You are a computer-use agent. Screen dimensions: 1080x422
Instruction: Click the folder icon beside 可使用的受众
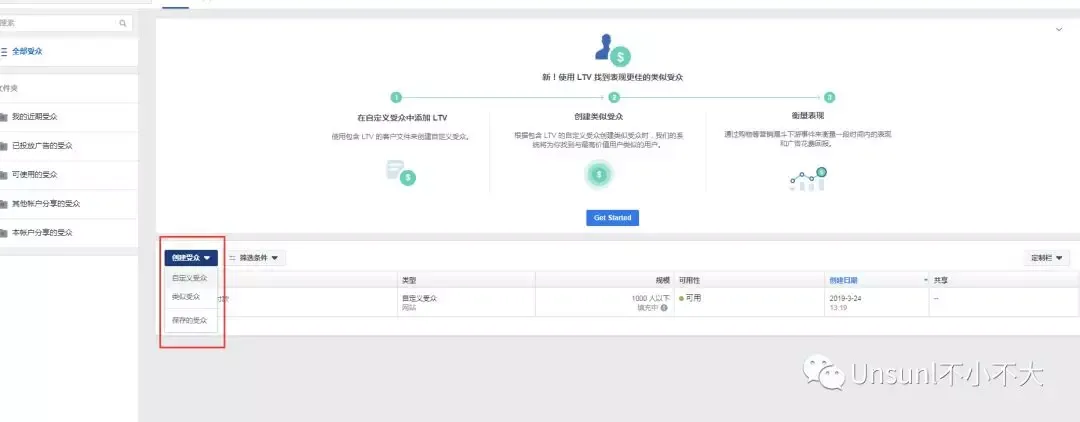(x=3, y=175)
